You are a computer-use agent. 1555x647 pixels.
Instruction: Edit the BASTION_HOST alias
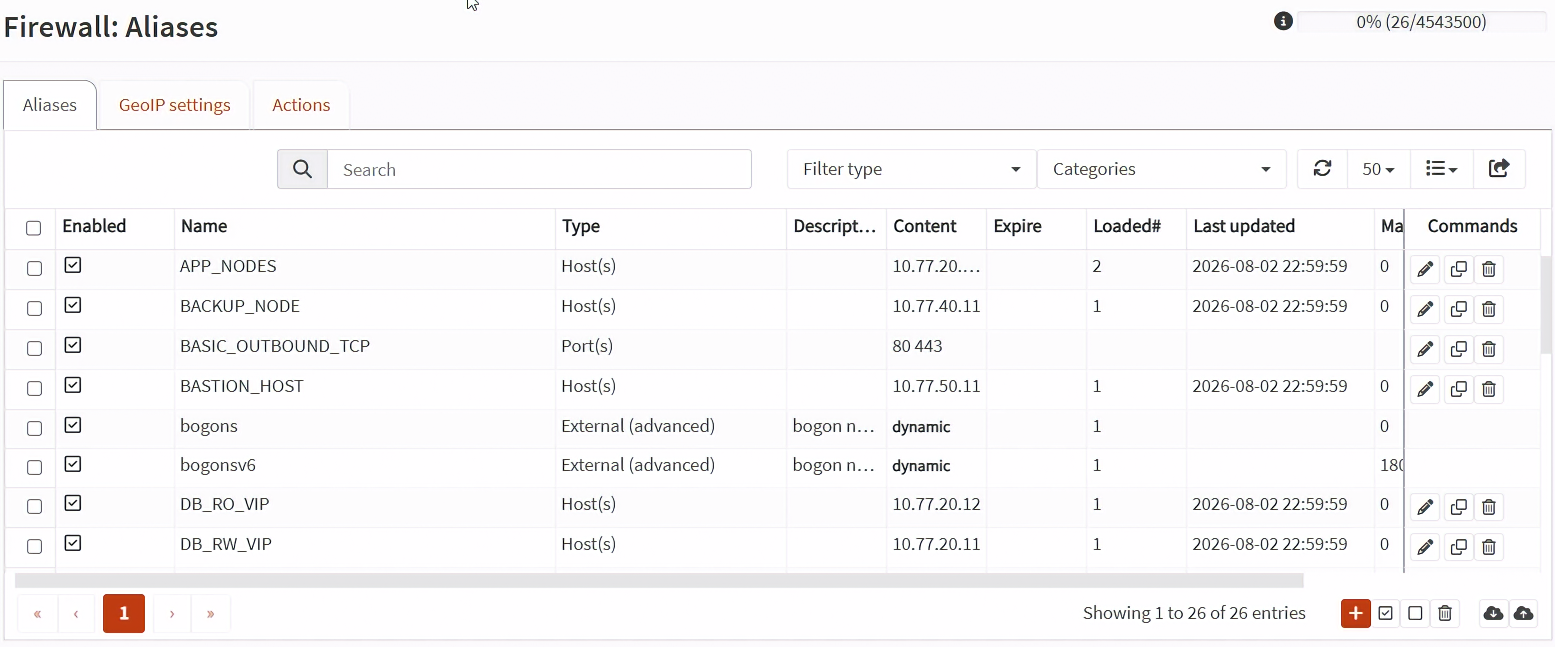tap(1425, 389)
